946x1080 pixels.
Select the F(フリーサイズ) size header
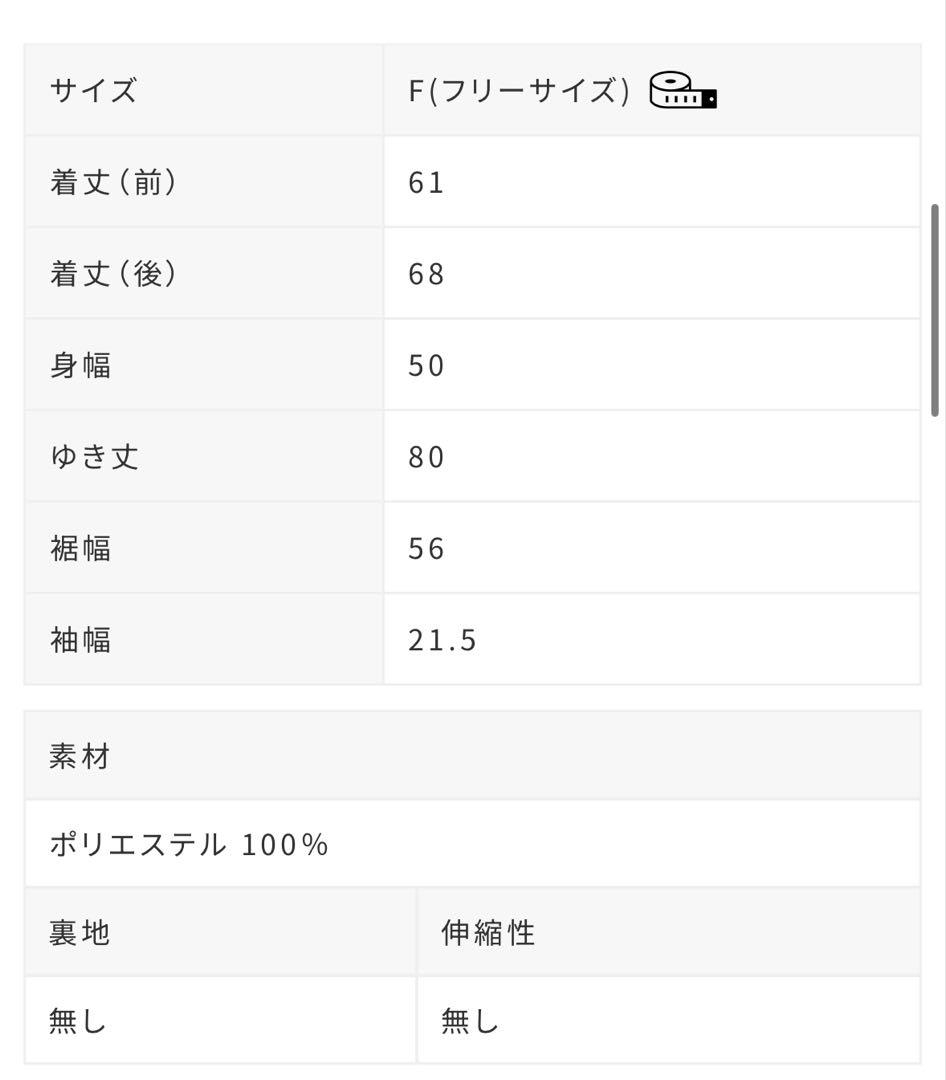[519, 91]
